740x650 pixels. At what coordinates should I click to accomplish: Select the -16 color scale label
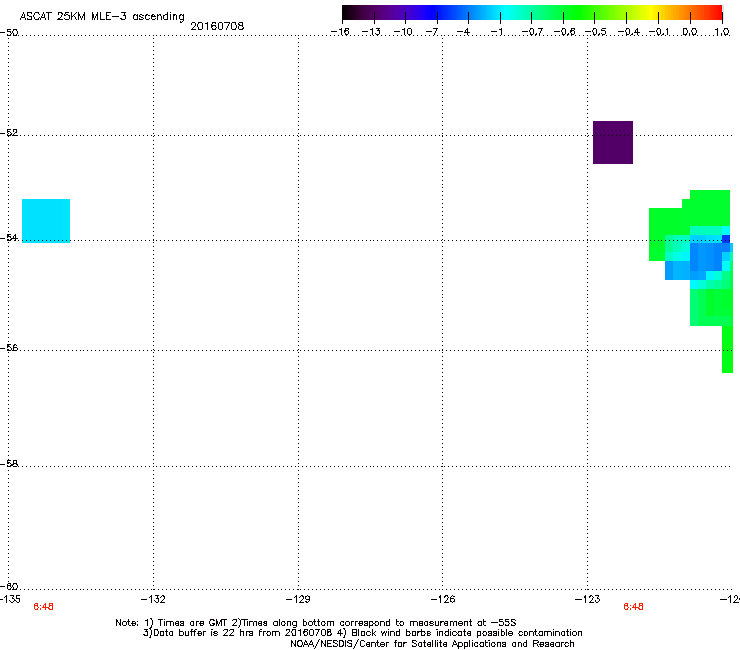pyautogui.click(x=340, y=32)
